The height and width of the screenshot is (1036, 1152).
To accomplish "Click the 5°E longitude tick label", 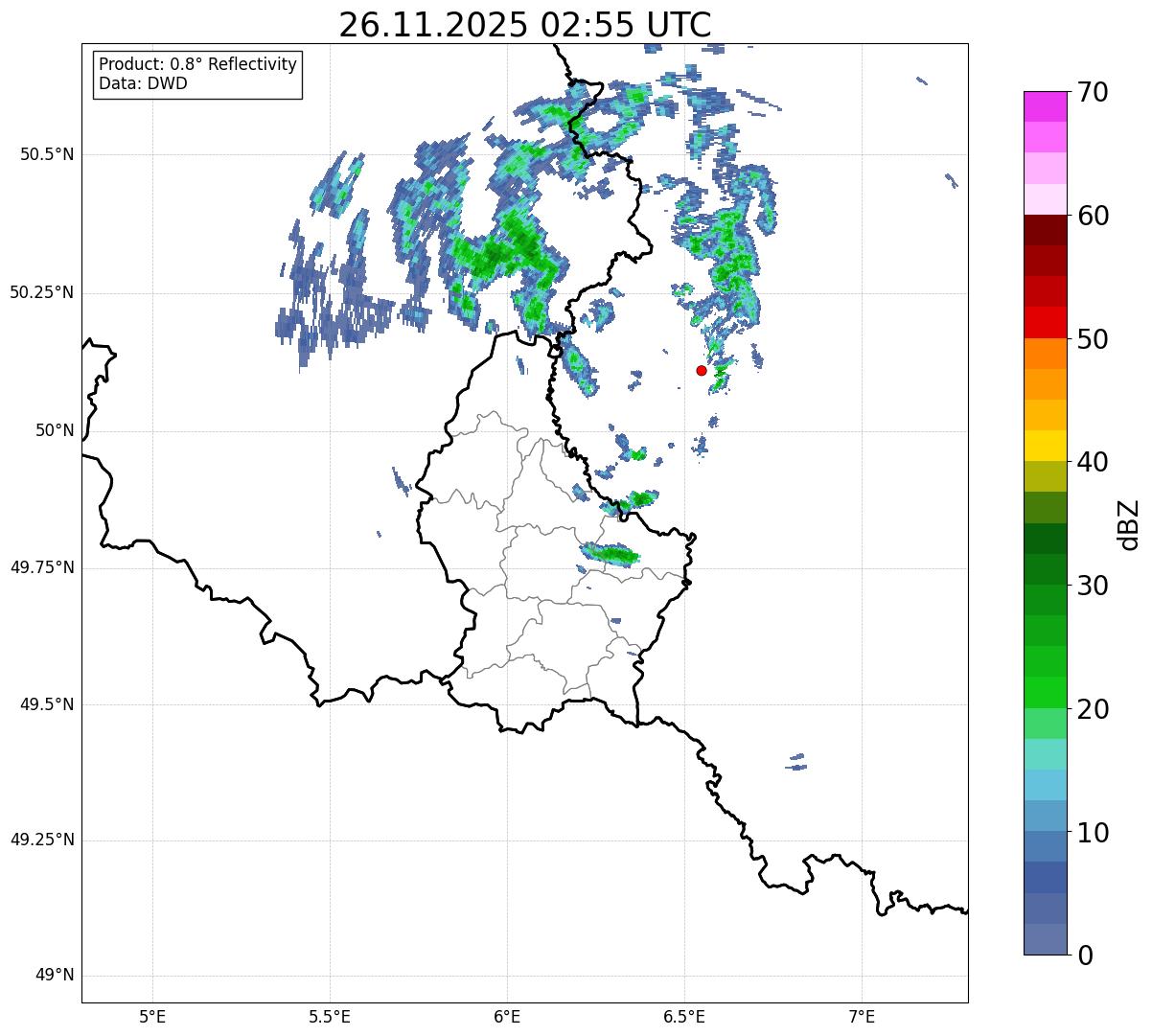I will (152, 1017).
